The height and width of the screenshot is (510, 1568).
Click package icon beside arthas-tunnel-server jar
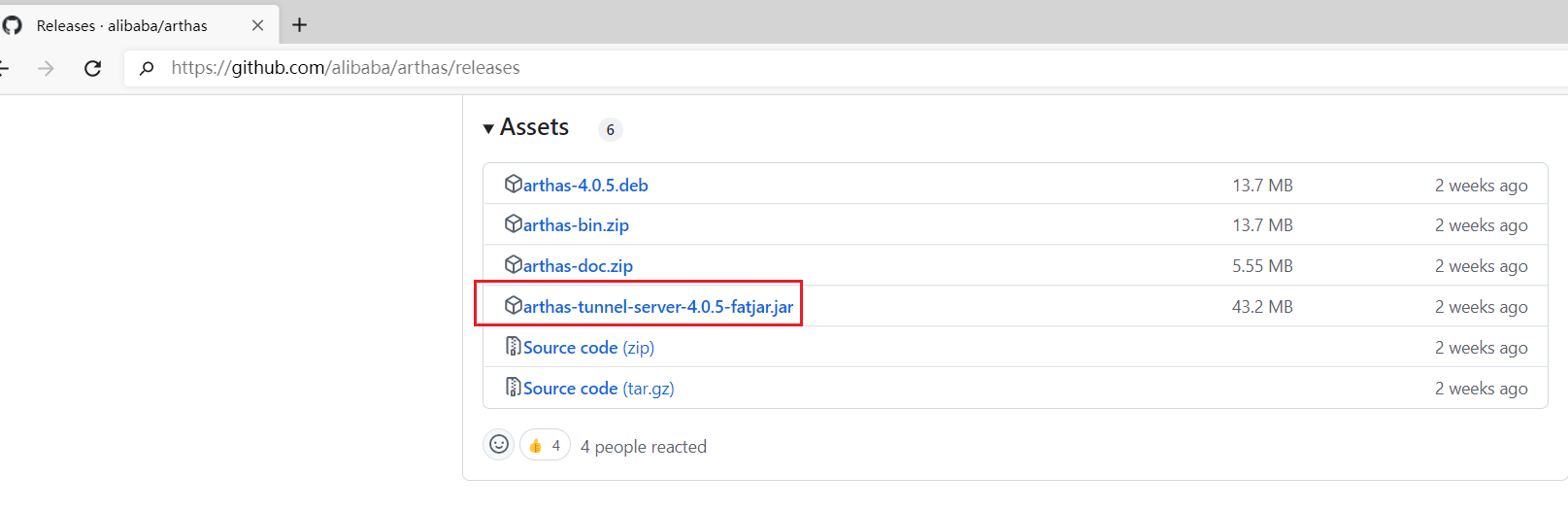point(514,305)
